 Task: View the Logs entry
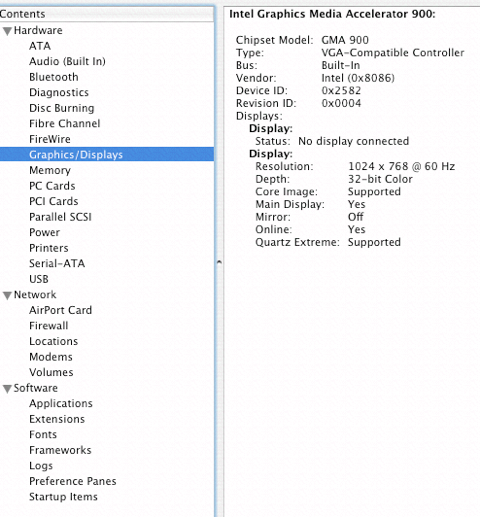[41, 466]
